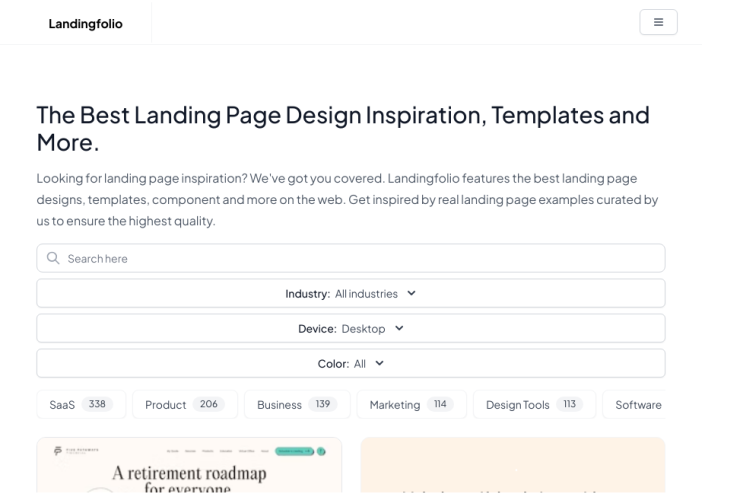
Task: Click the "Looking for landing page inspiration" paragraph
Action: [347, 200]
